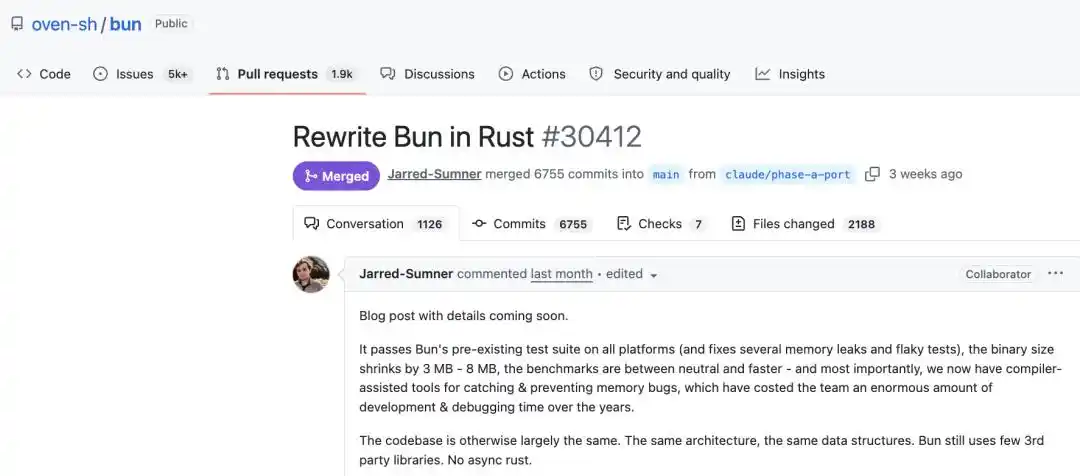Copy the head branch name icon

click(x=872, y=174)
